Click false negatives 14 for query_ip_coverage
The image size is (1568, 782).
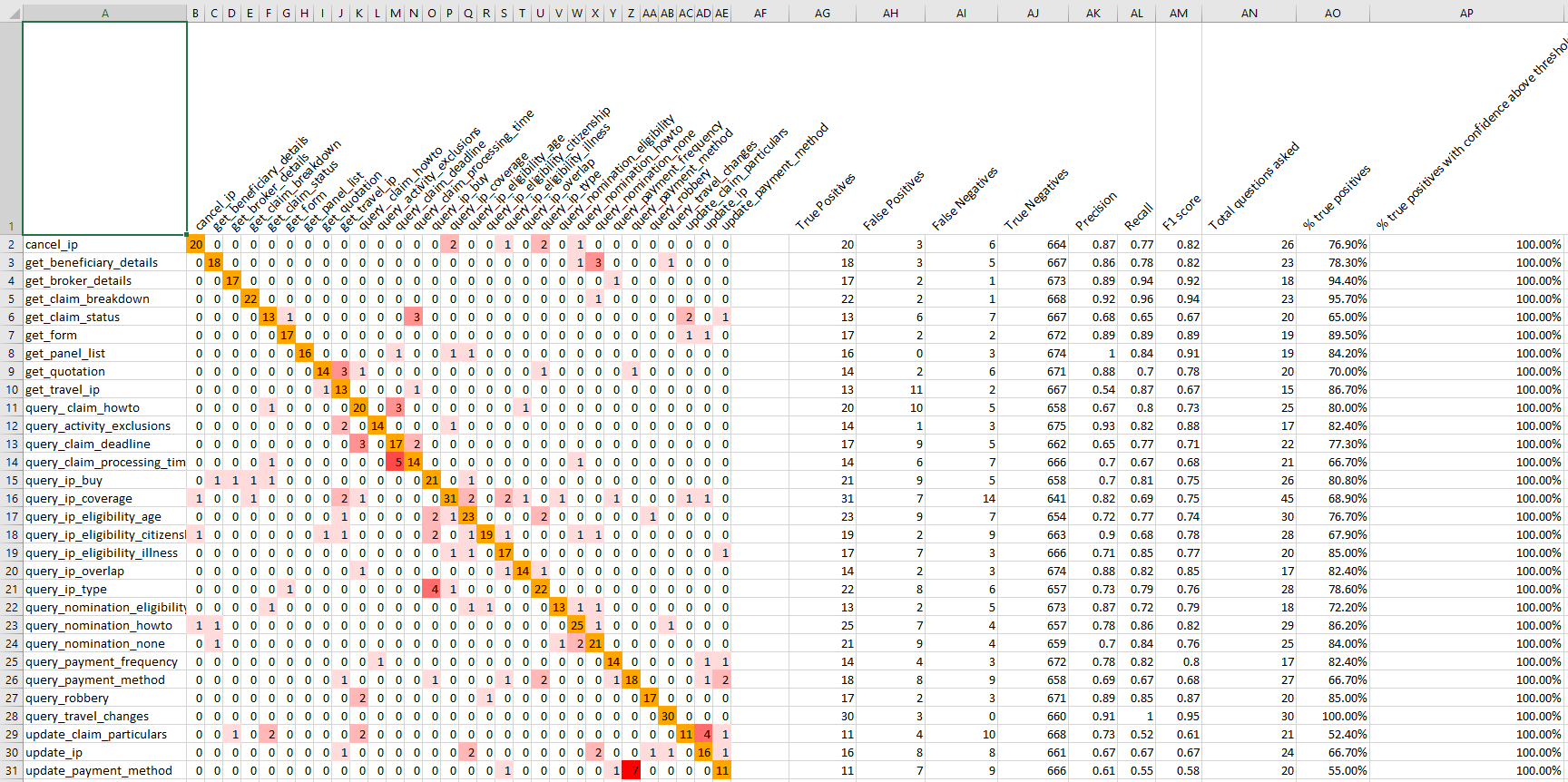(x=961, y=498)
